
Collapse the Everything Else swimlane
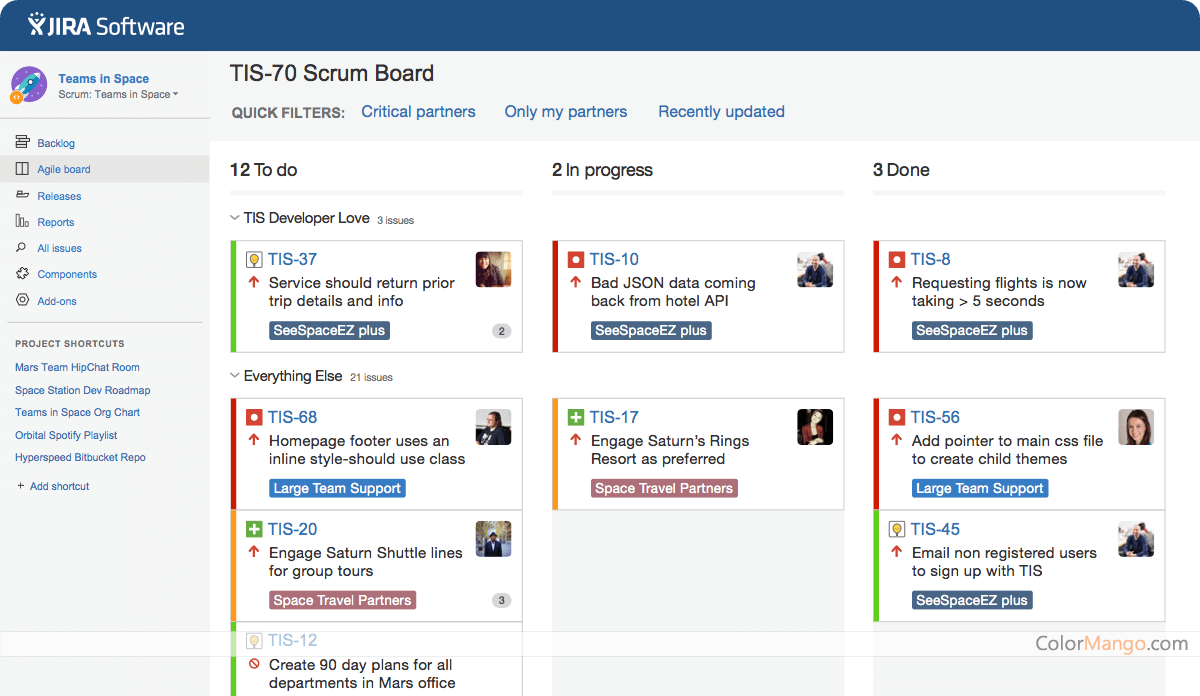tap(234, 377)
